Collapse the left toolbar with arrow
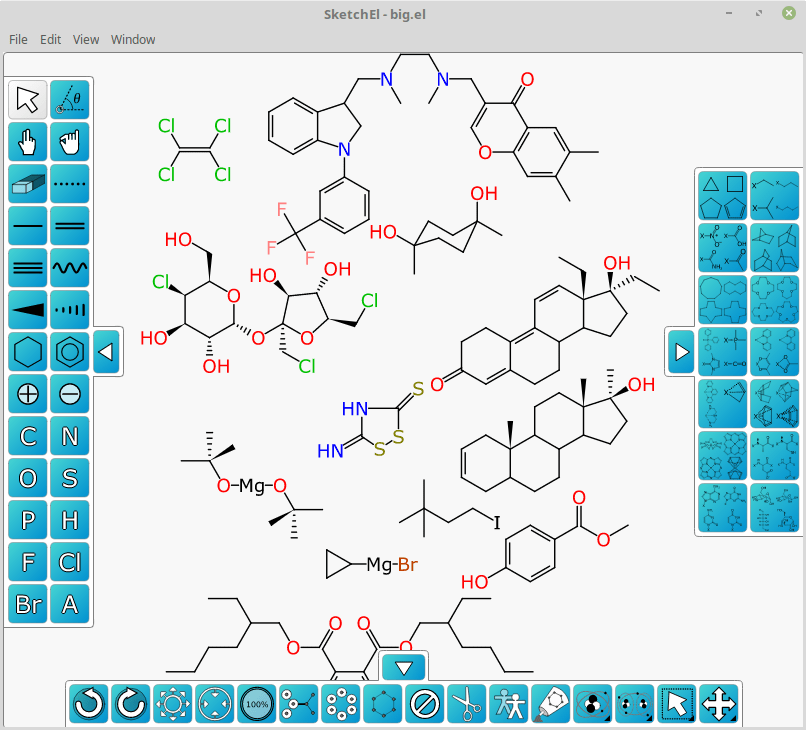This screenshot has width=806, height=730. [x=107, y=352]
